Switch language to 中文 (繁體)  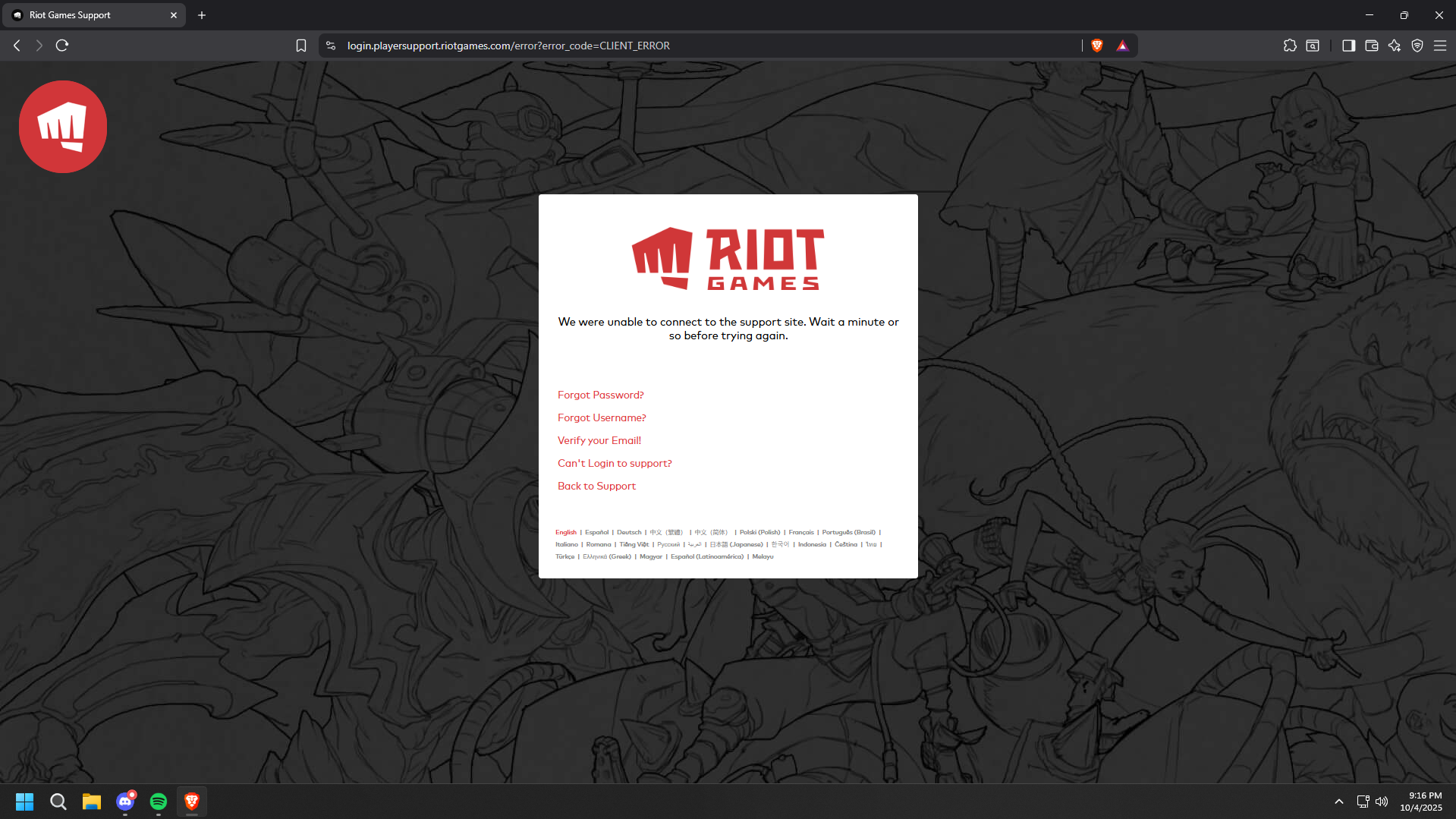[667, 532]
